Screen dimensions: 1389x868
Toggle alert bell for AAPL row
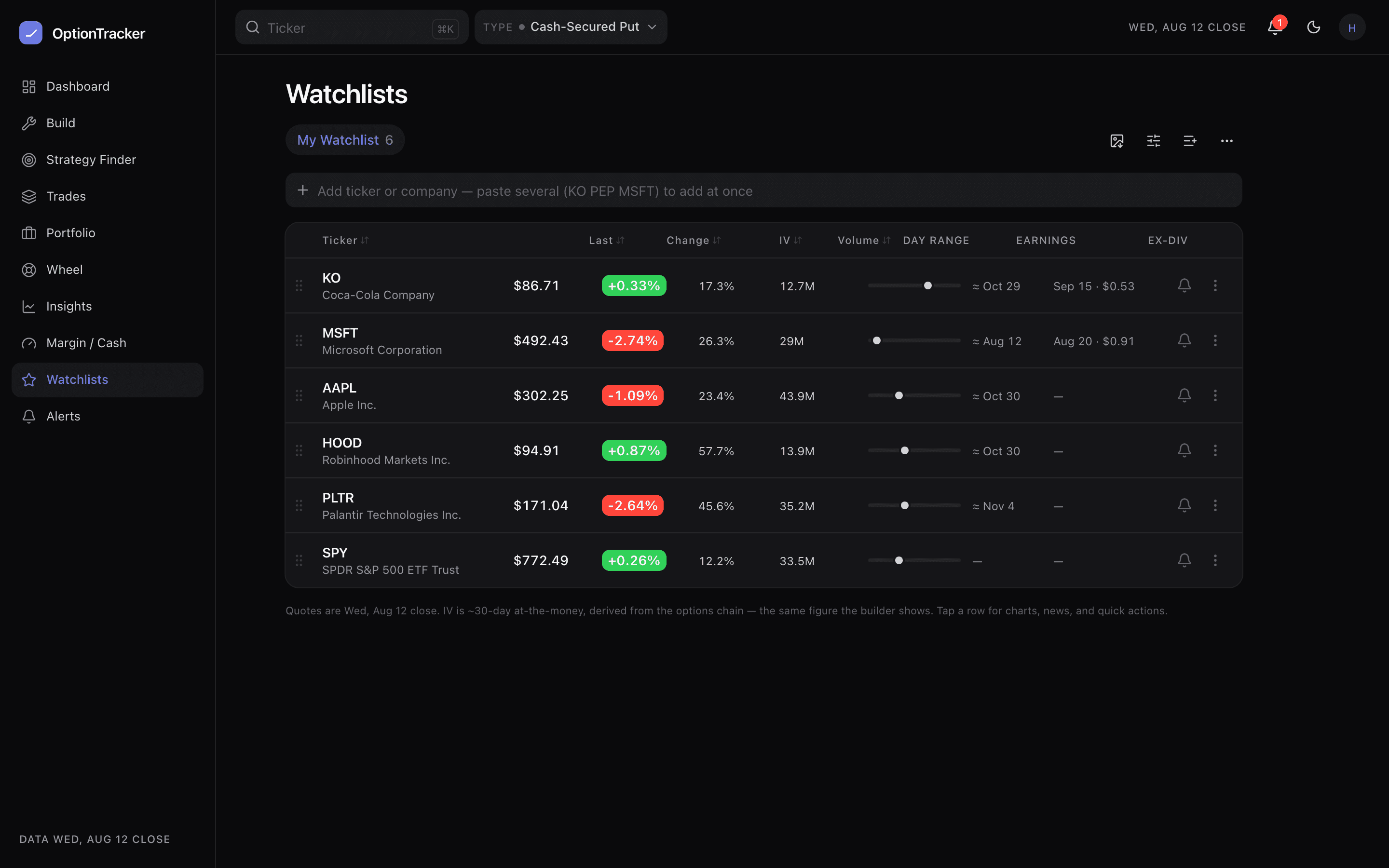point(1184,395)
